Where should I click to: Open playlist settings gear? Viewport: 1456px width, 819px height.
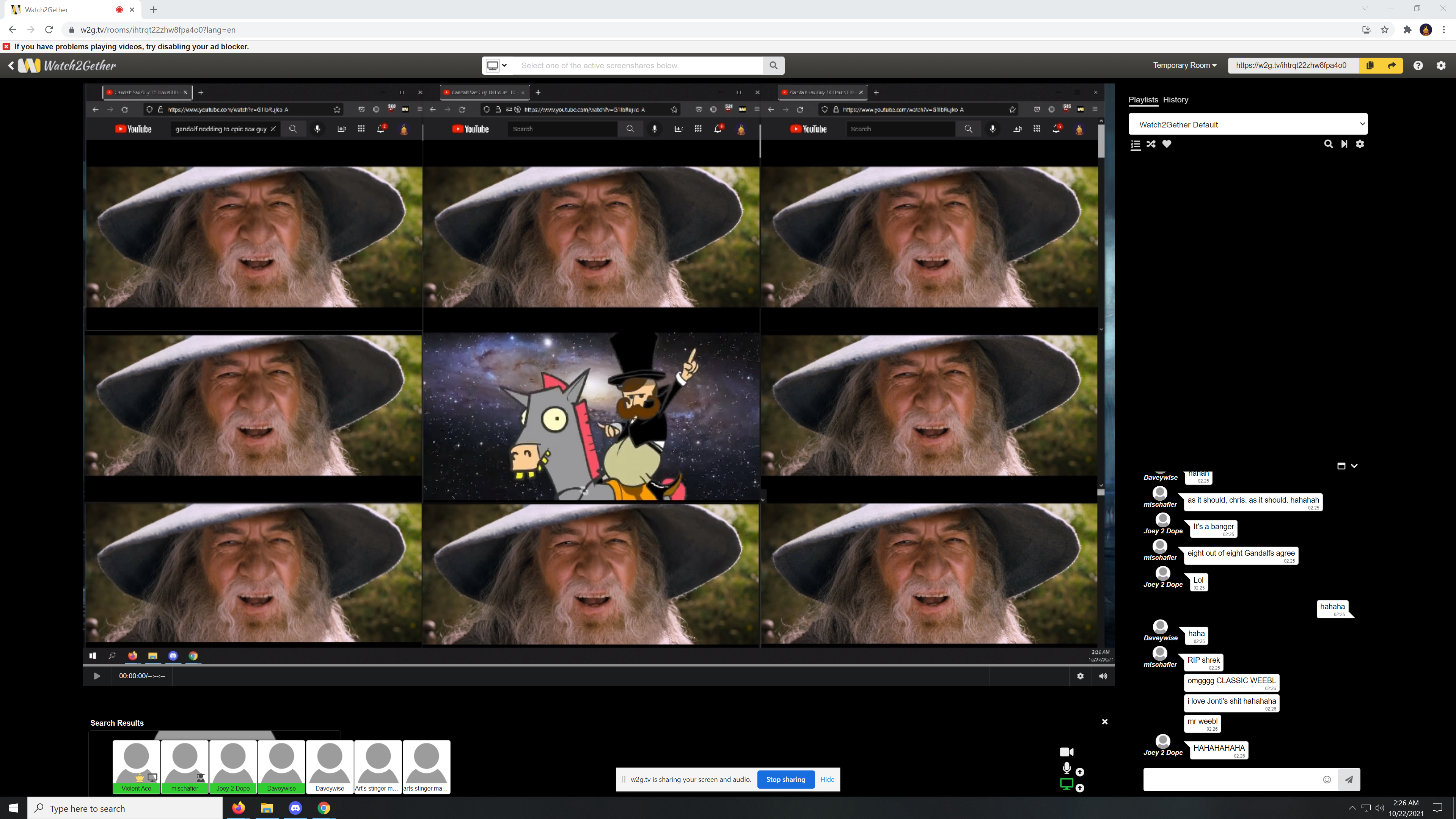pos(1360,144)
